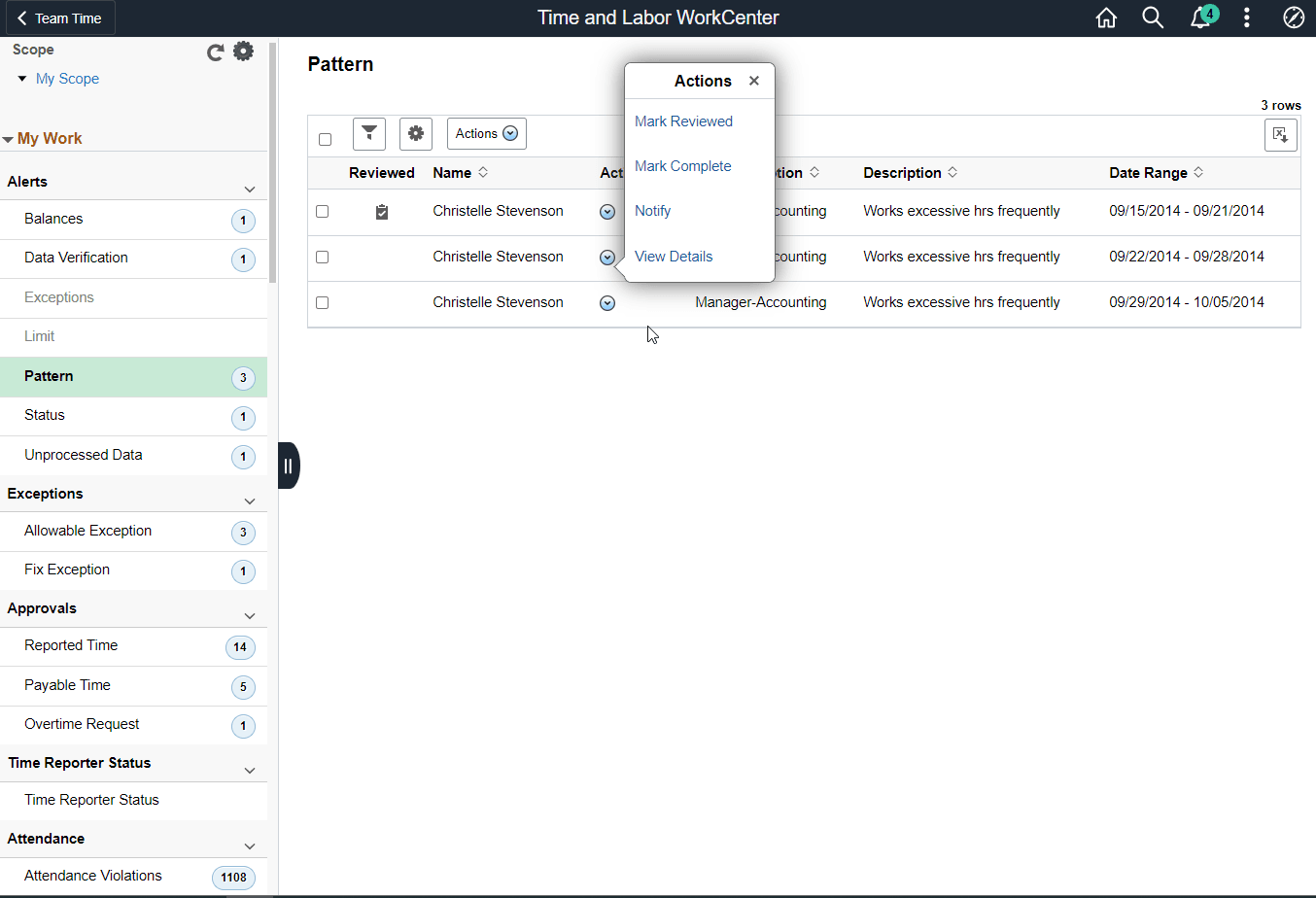Tick the checkbox on the second Pattern row
Image resolution: width=1316 pixels, height=898 pixels.
click(322, 257)
